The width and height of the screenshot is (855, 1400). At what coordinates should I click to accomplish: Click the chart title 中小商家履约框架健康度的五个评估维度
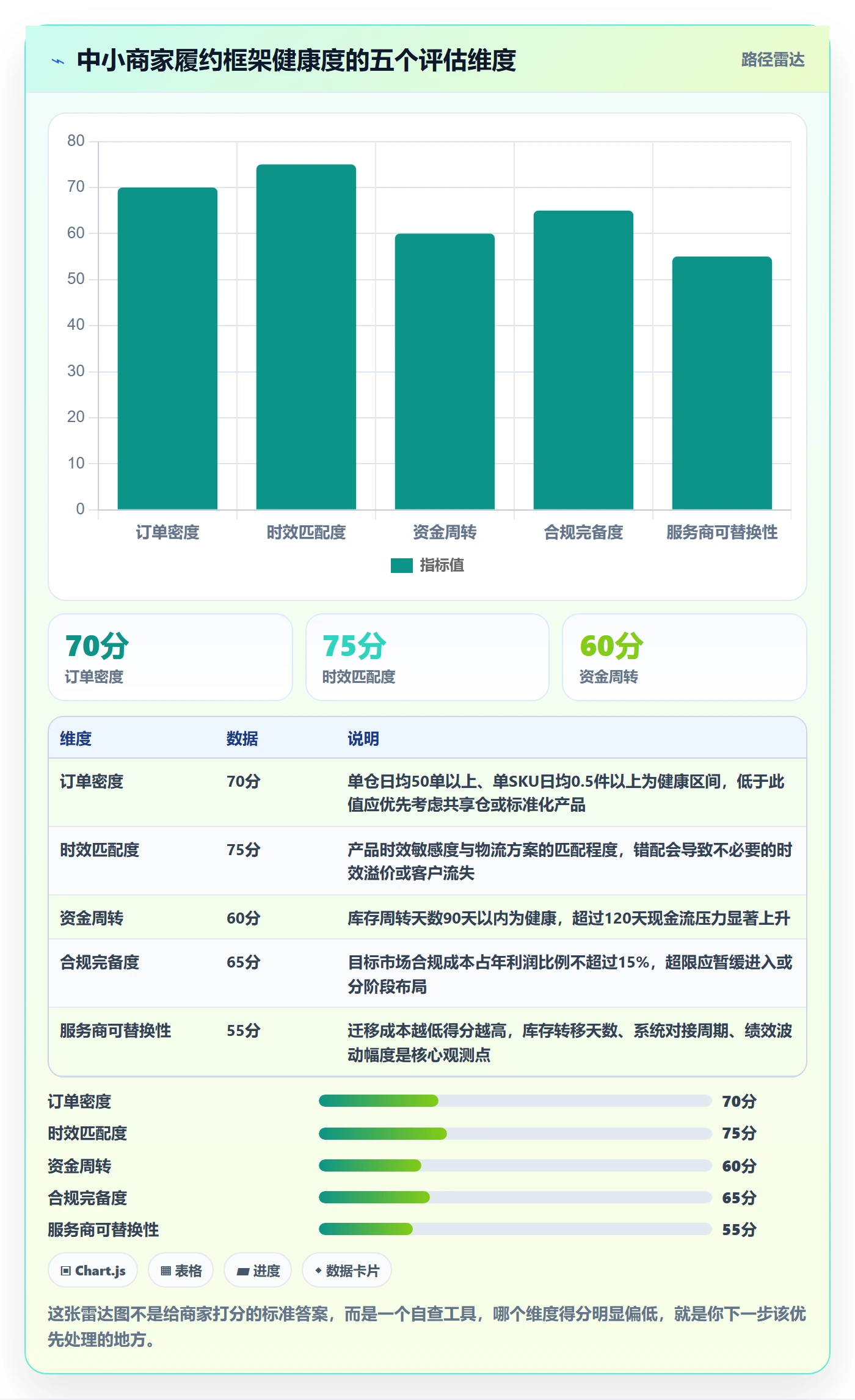(x=297, y=60)
